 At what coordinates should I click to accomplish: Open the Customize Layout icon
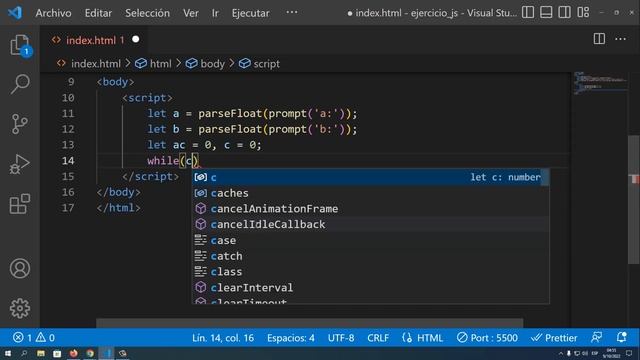click(583, 13)
